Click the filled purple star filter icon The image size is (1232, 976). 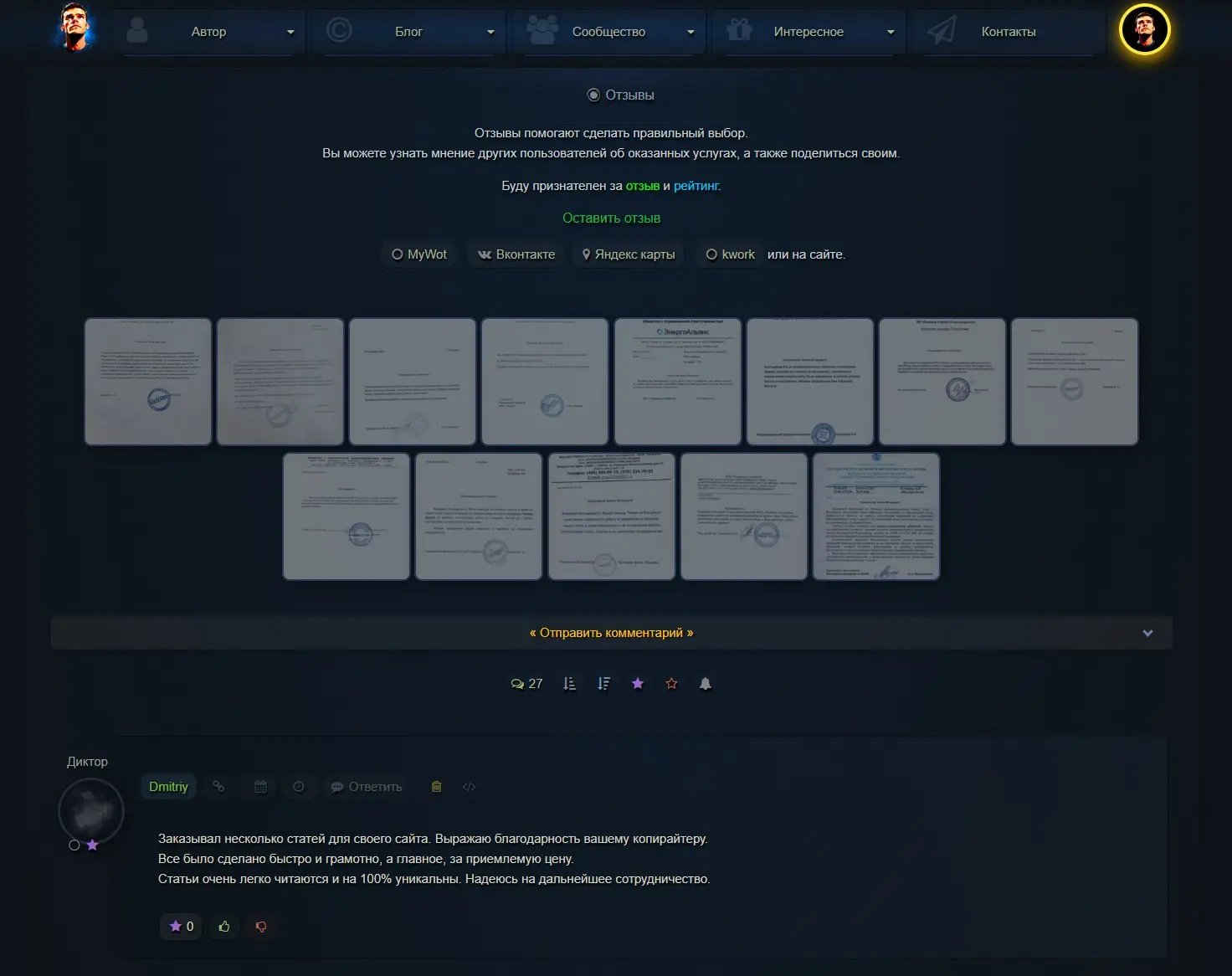pyautogui.click(x=638, y=684)
